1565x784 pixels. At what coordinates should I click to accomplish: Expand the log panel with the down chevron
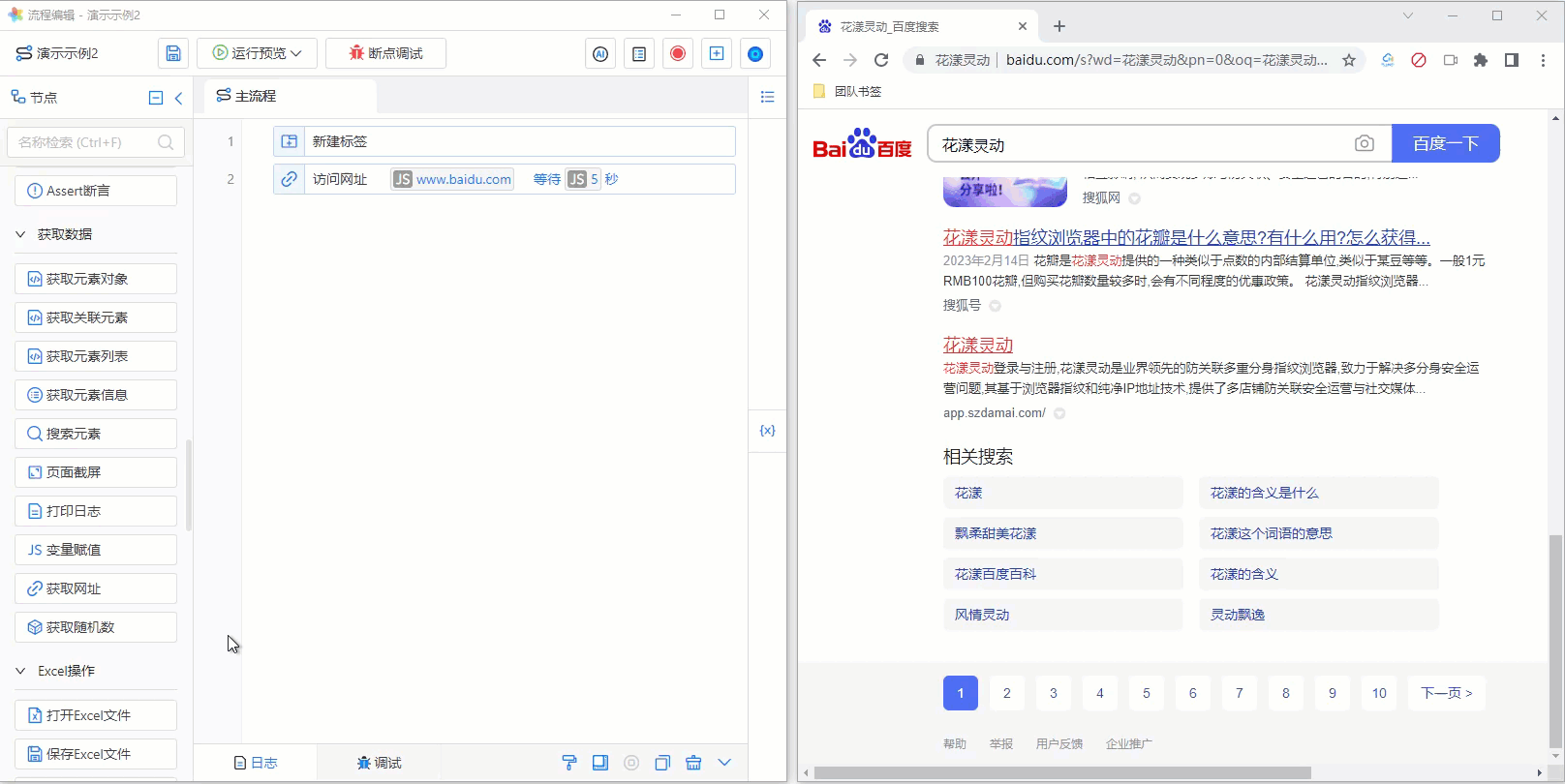[x=724, y=763]
